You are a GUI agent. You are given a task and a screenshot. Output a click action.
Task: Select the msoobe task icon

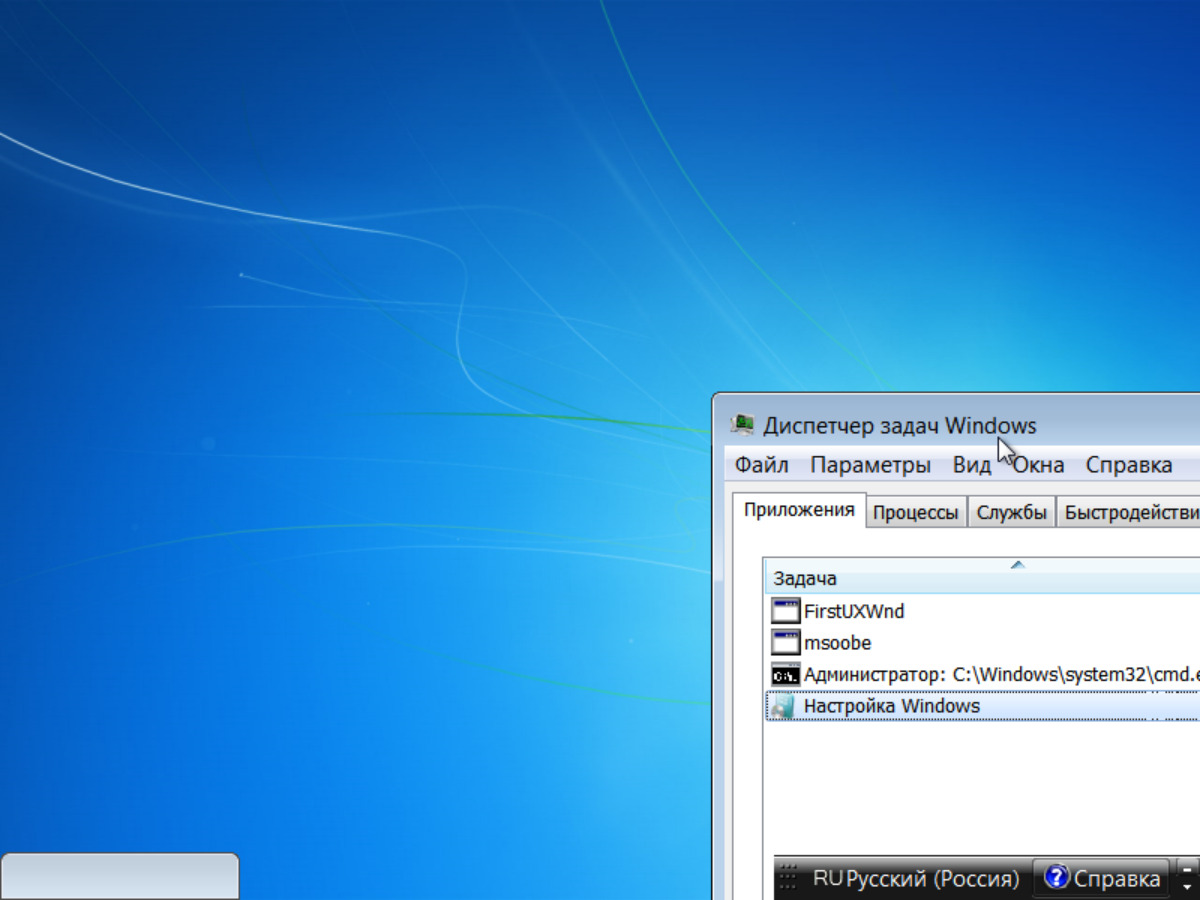(786, 643)
